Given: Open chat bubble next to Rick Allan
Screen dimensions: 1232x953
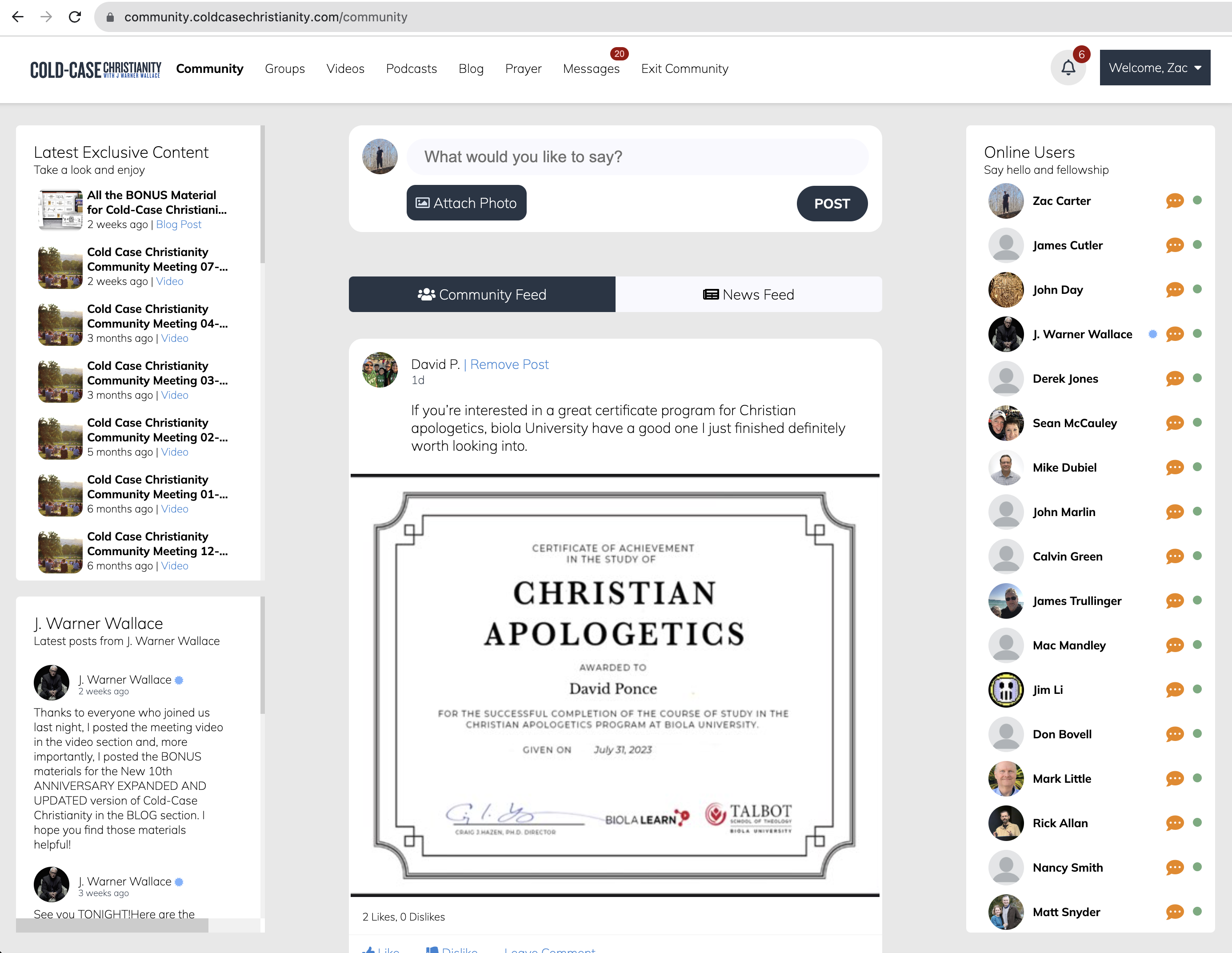Looking at the screenshot, I should coord(1175,823).
